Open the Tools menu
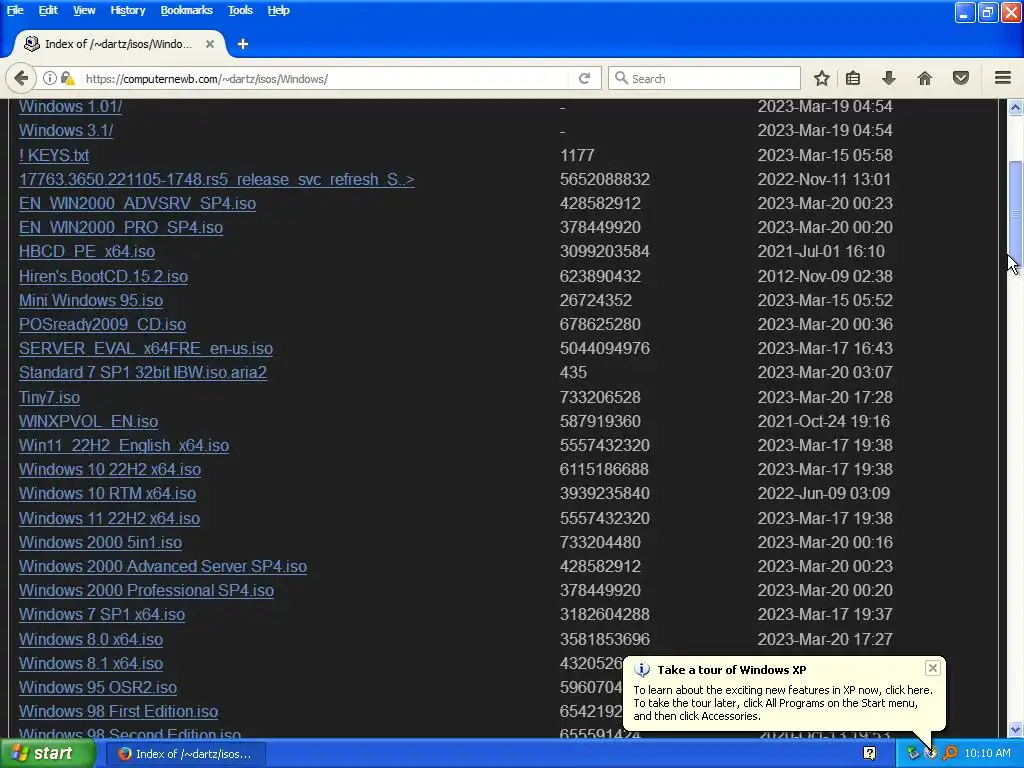The image size is (1024, 768). 240,10
